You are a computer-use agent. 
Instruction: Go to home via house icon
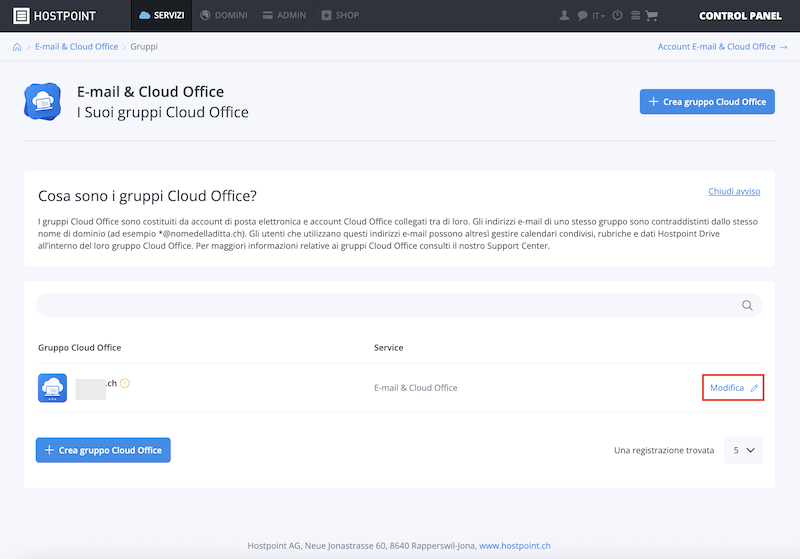(17, 47)
